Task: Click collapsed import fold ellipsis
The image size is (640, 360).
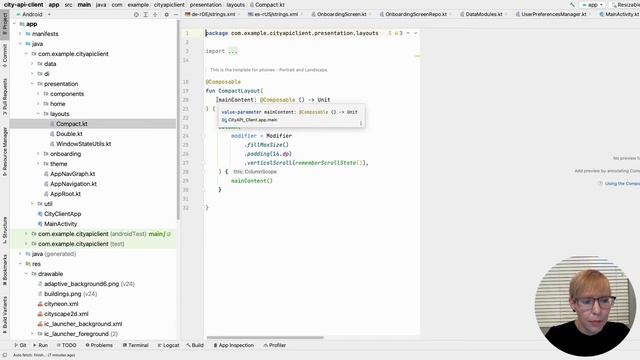Action: [233, 51]
